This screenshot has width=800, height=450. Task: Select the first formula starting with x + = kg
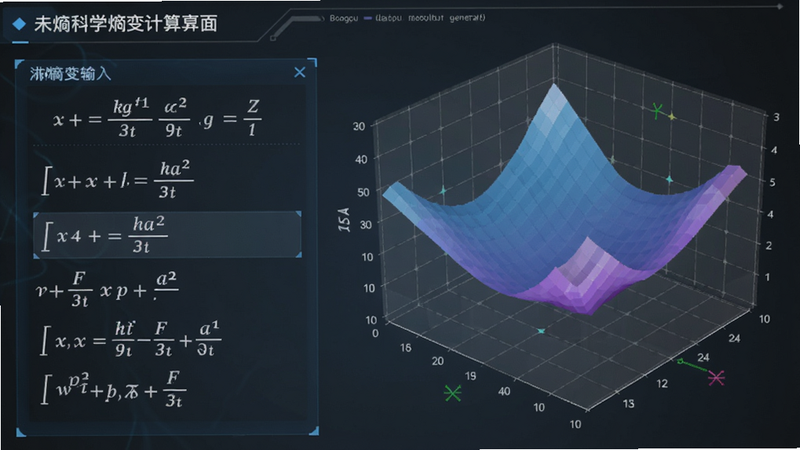pos(157,118)
